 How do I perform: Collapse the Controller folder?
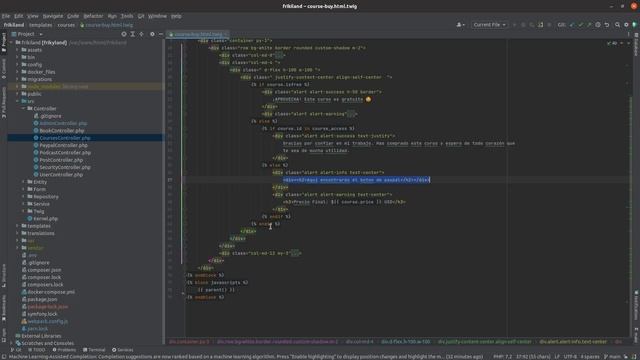(x=23, y=109)
